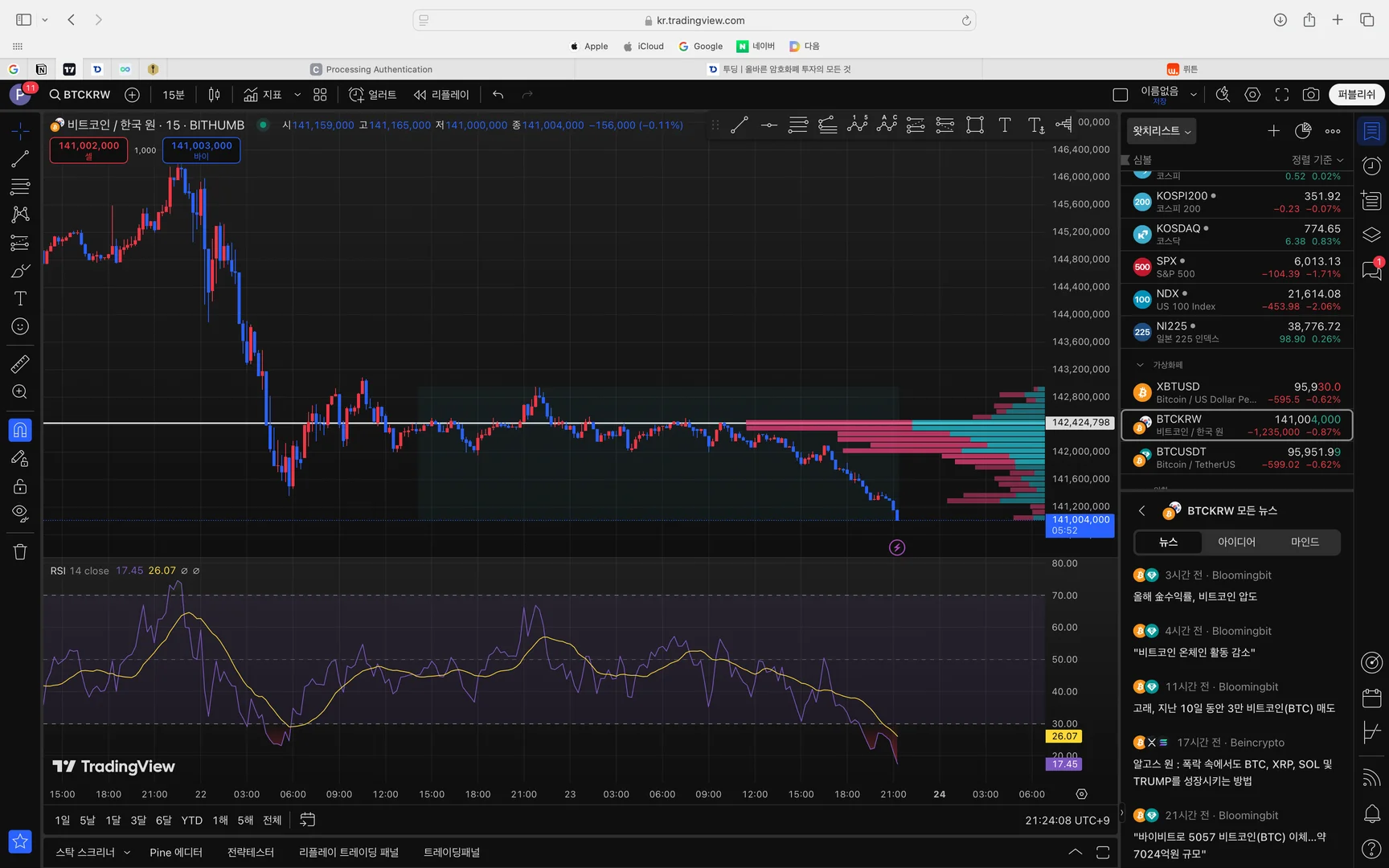Open the economic calendar panel icon
This screenshot has width=1389, height=868.
click(1371, 698)
